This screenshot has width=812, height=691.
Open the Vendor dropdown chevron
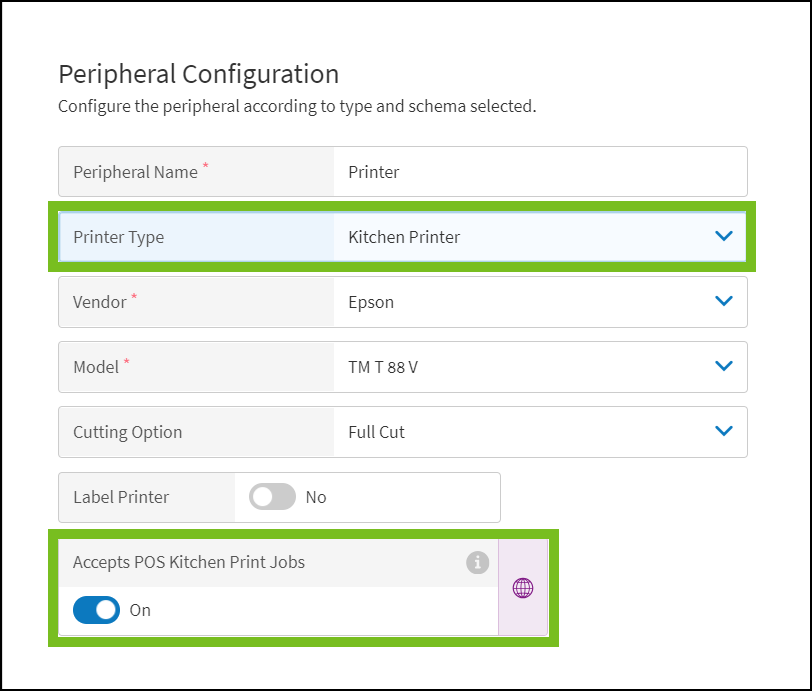[725, 301]
